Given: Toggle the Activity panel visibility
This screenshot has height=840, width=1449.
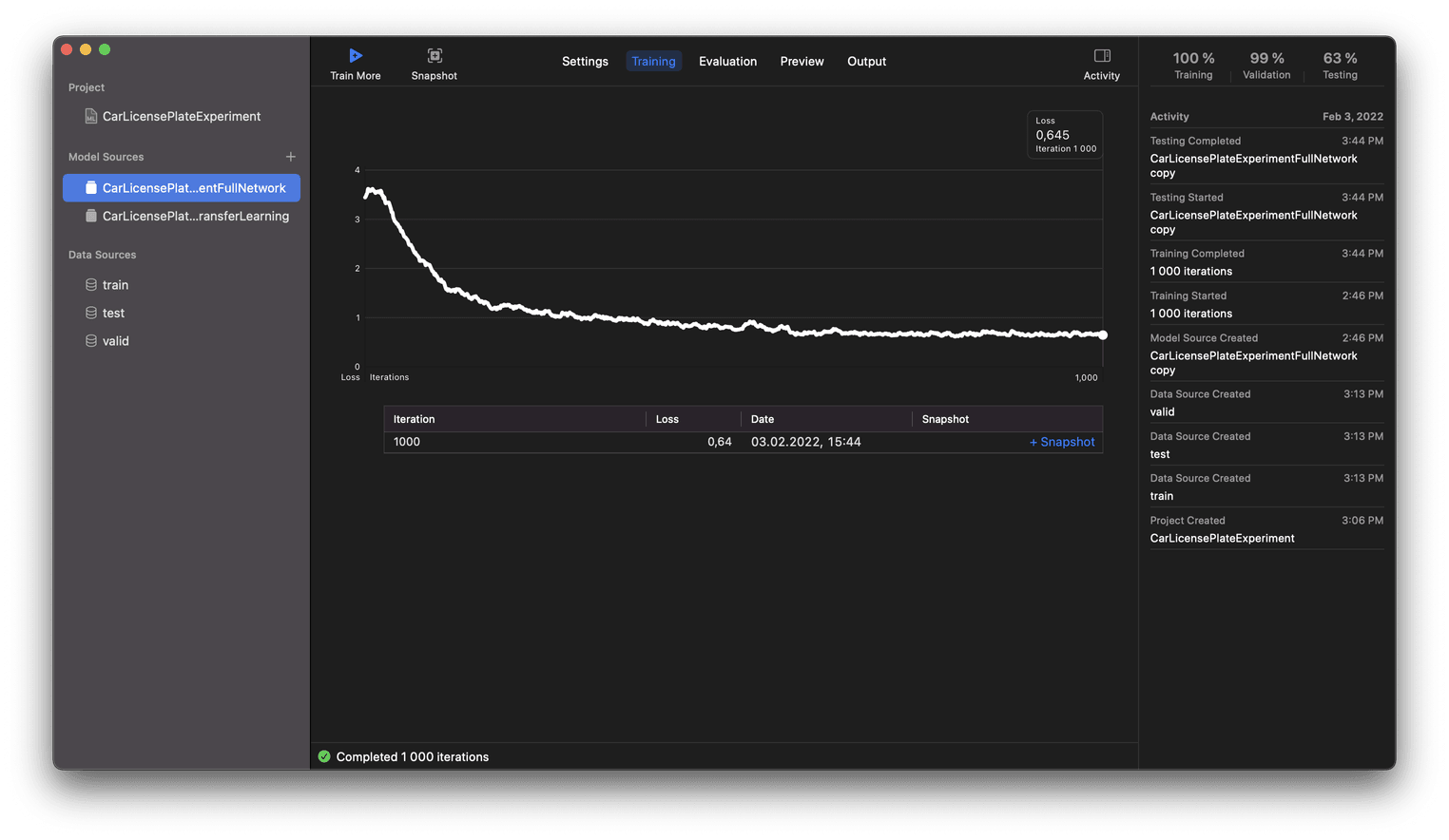Looking at the screenshot, I should pyautogui.click(x=1102, y=61).
